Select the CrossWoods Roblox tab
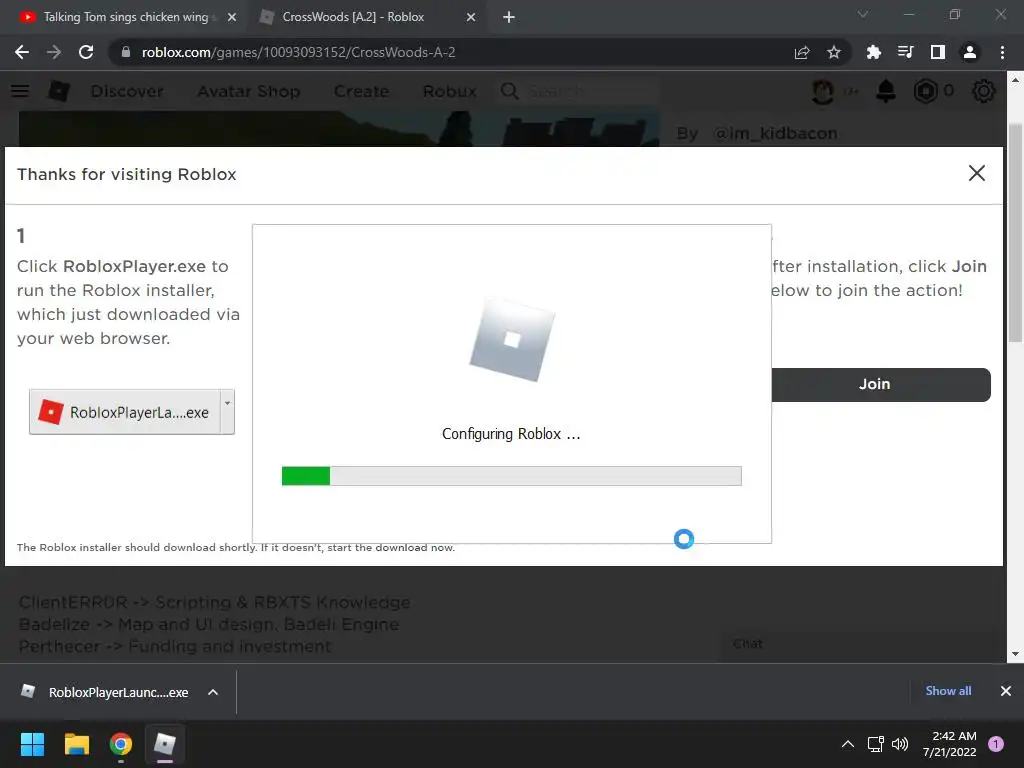The width and height of the screenshot is (1024, 768). (x=353, y=17)
